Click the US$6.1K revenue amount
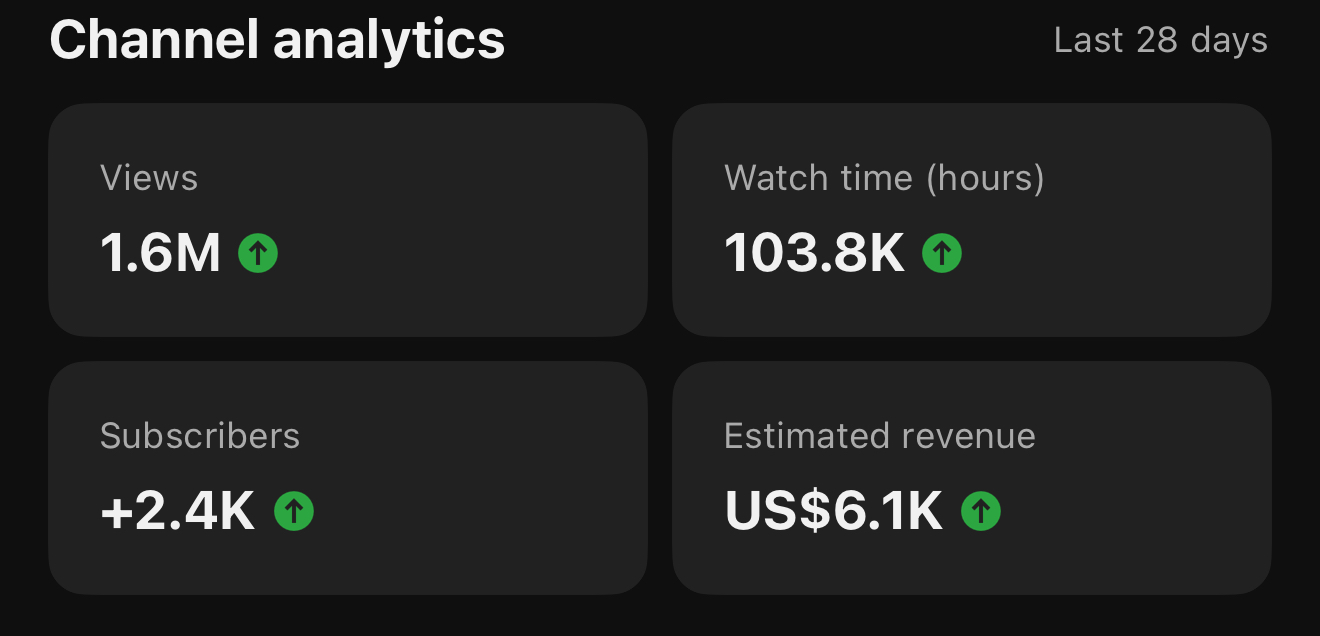The width and height of the screenshot is (1320, 636). (834, 512)
